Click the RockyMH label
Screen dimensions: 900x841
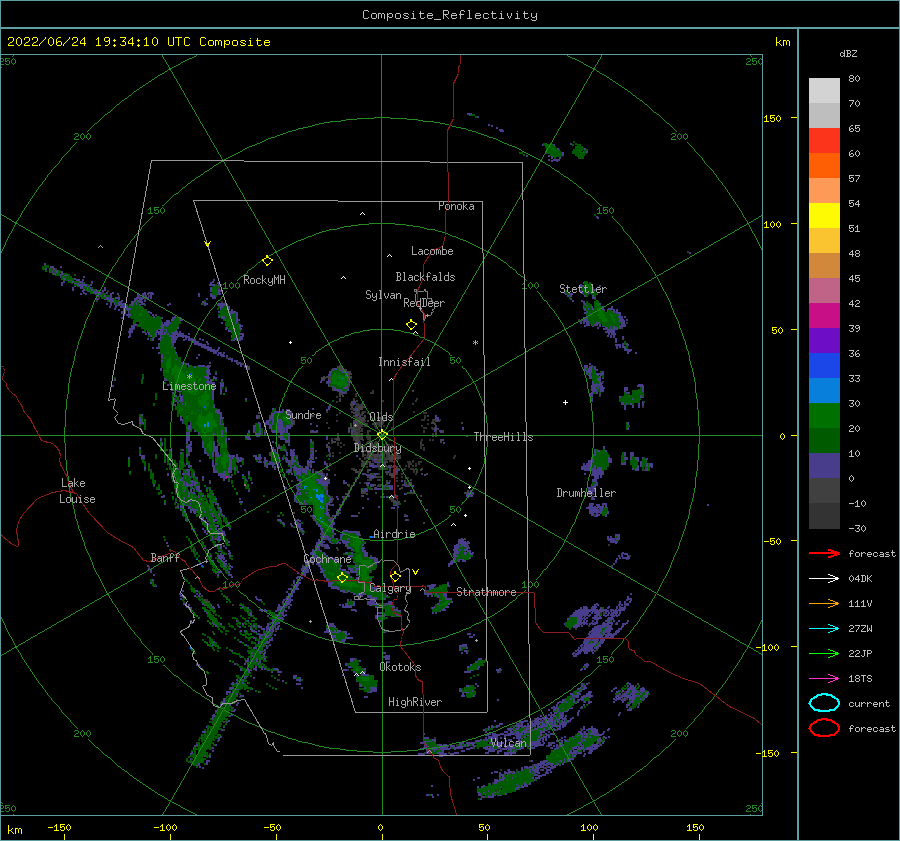click(264, 280)
